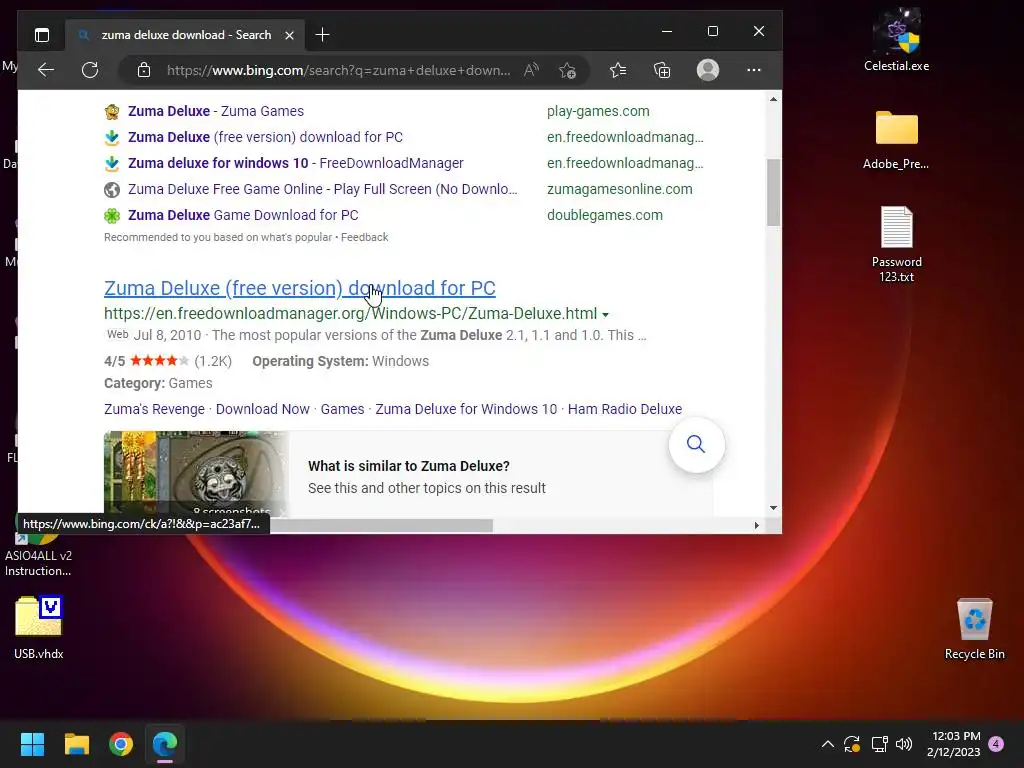
Task: Open Zuma Deluxe (free version) download for PC suggestion
Action: (265, 137)
